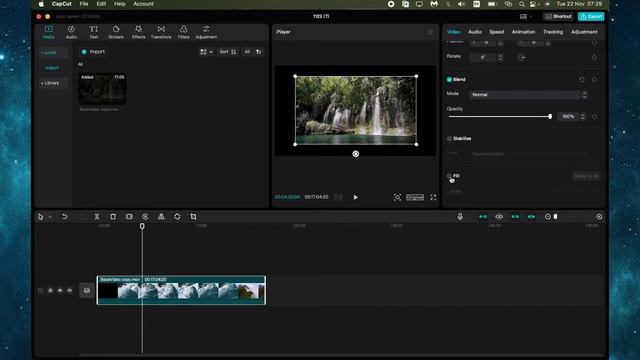Lock the video track

(x=50, y=291)
